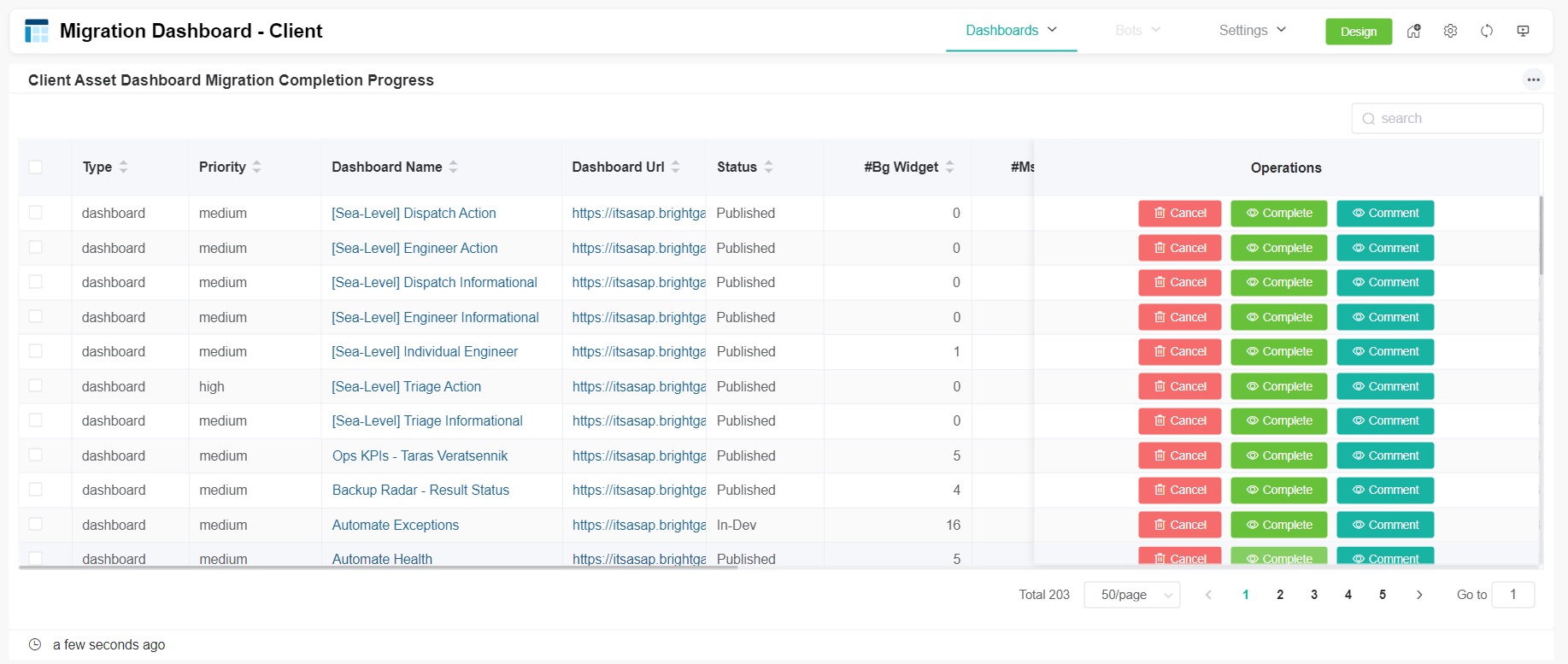
Task: Comment on Automate Exceptions dashboard row
Action: [x=1385, y=525]
